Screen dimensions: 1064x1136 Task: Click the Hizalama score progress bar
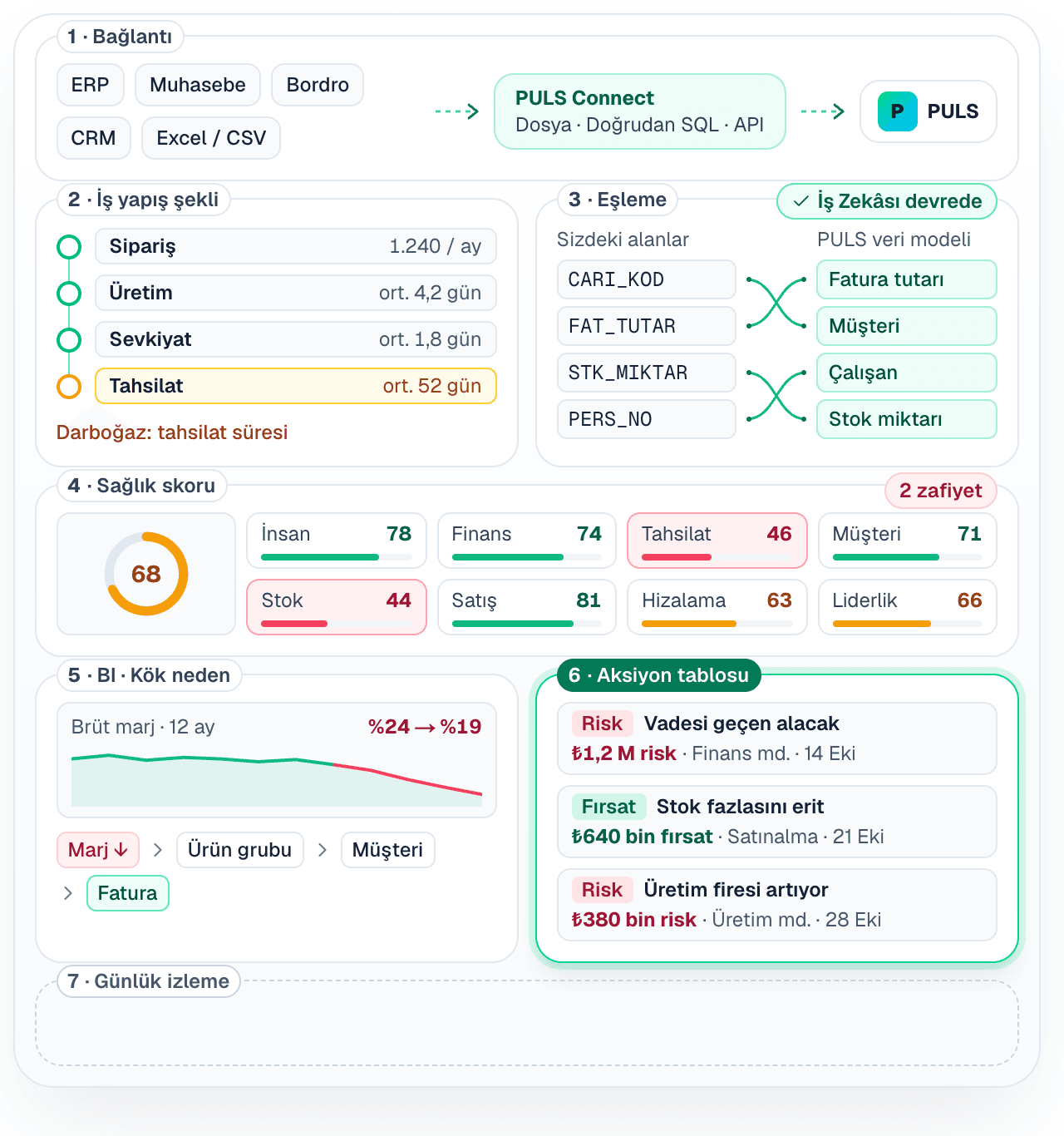717,624
